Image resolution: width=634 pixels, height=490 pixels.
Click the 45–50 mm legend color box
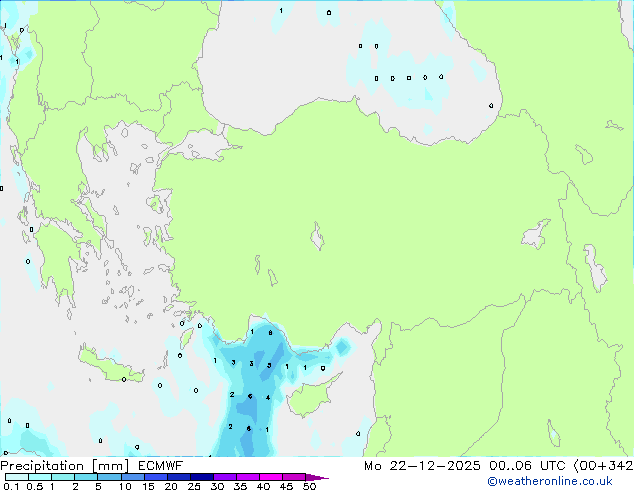coord(294,477)
